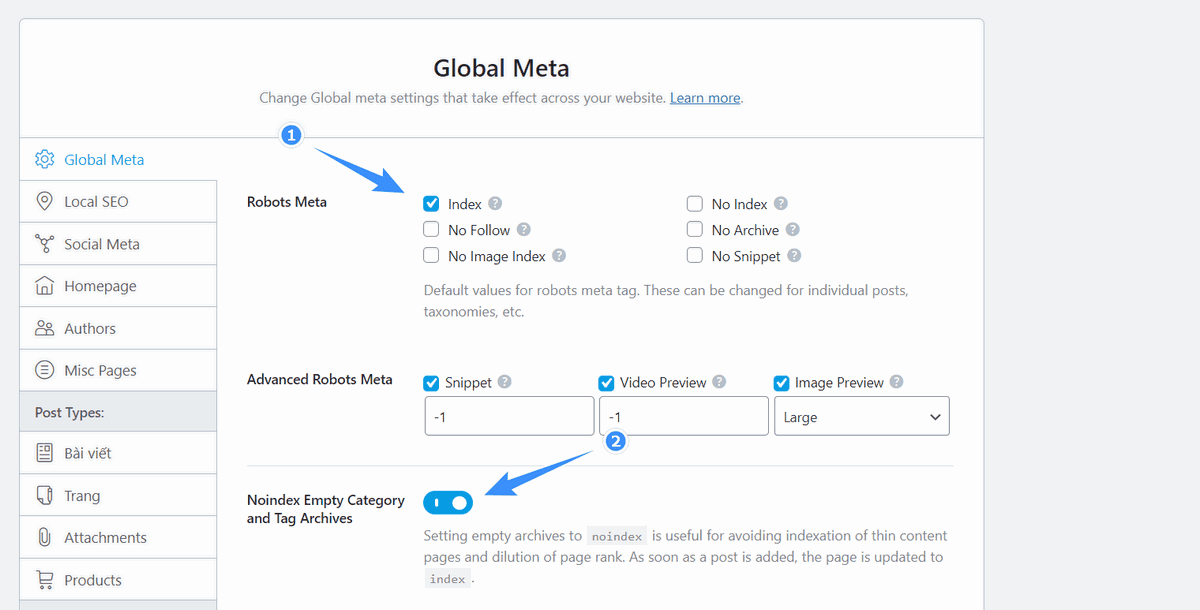Click the Attachments paperclip icon
The height and width of the screenshot is (610, 1200).
[44, 538]
